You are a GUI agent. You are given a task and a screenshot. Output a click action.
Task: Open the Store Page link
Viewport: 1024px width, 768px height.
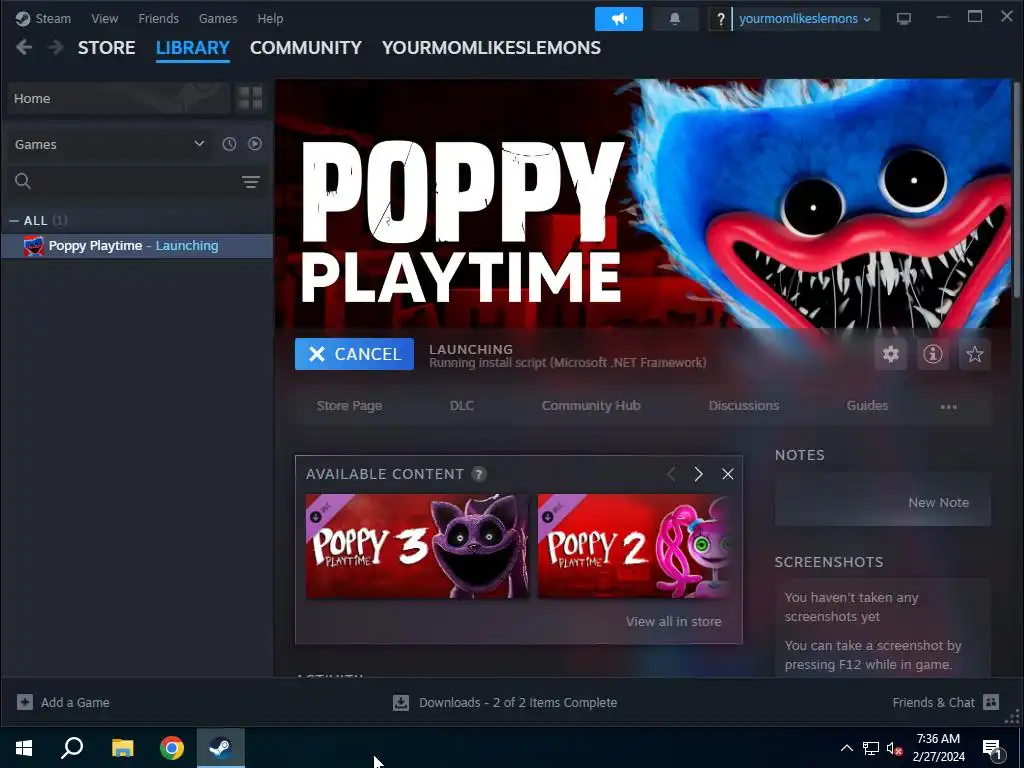(x=349, y=406)
